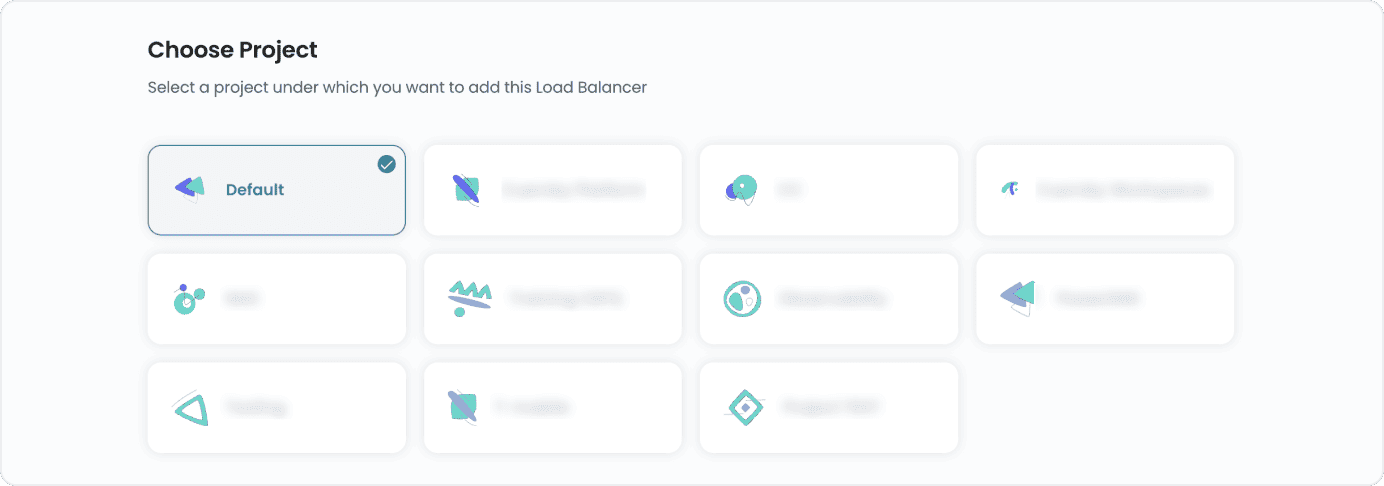This screenshot has height=486, width=1384.
Task: Click the double left-arrow teal and lavender icon
Action: [x=1017, y=297]
